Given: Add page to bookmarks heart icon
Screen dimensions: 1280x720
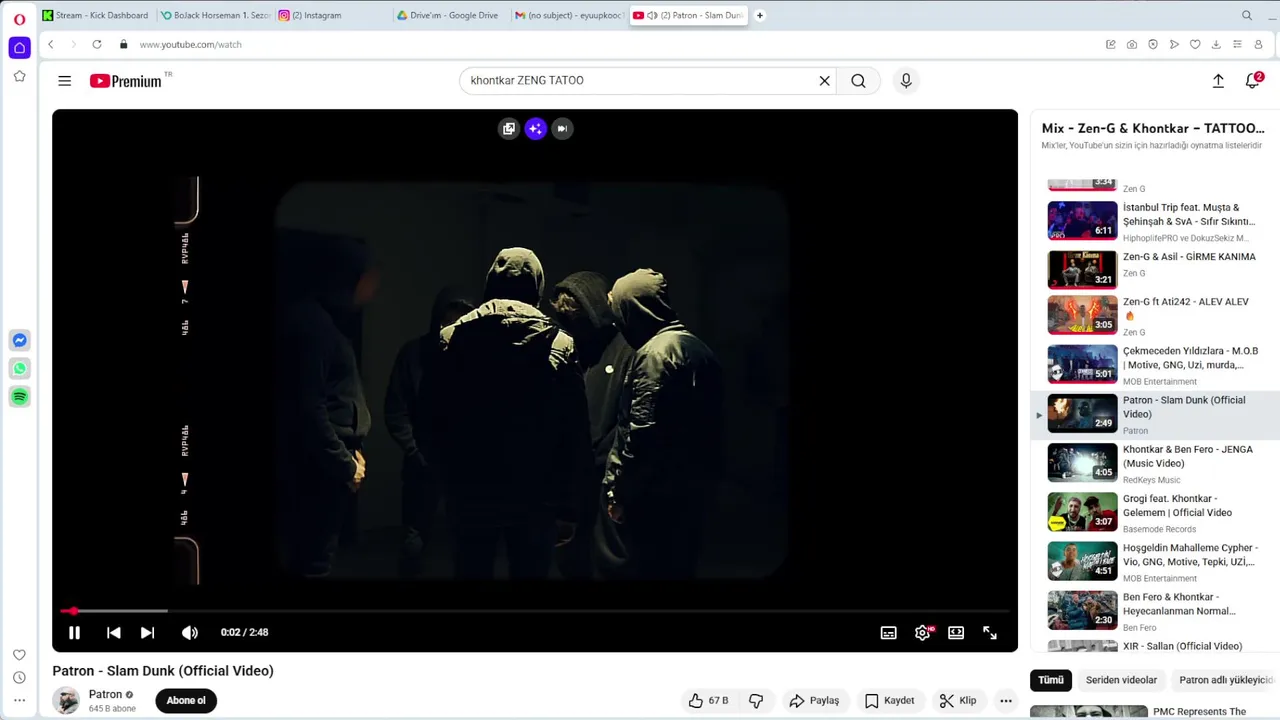Looking at the screenshot, I should coord(1195,44).
